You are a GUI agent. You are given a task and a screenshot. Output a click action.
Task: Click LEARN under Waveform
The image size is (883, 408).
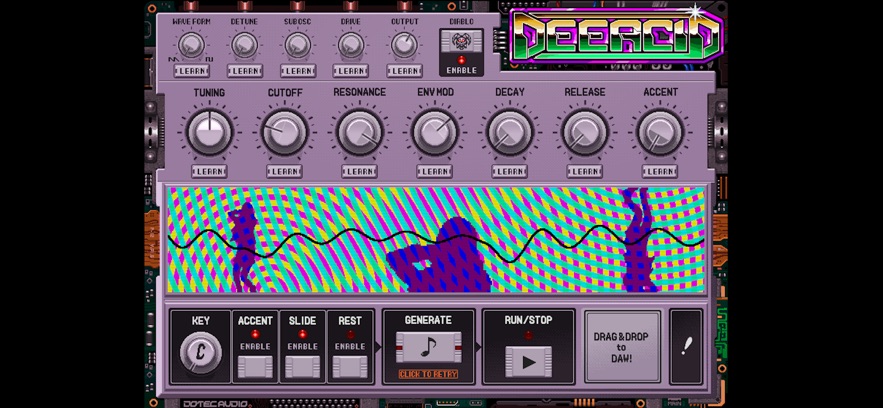coord(191,71)
